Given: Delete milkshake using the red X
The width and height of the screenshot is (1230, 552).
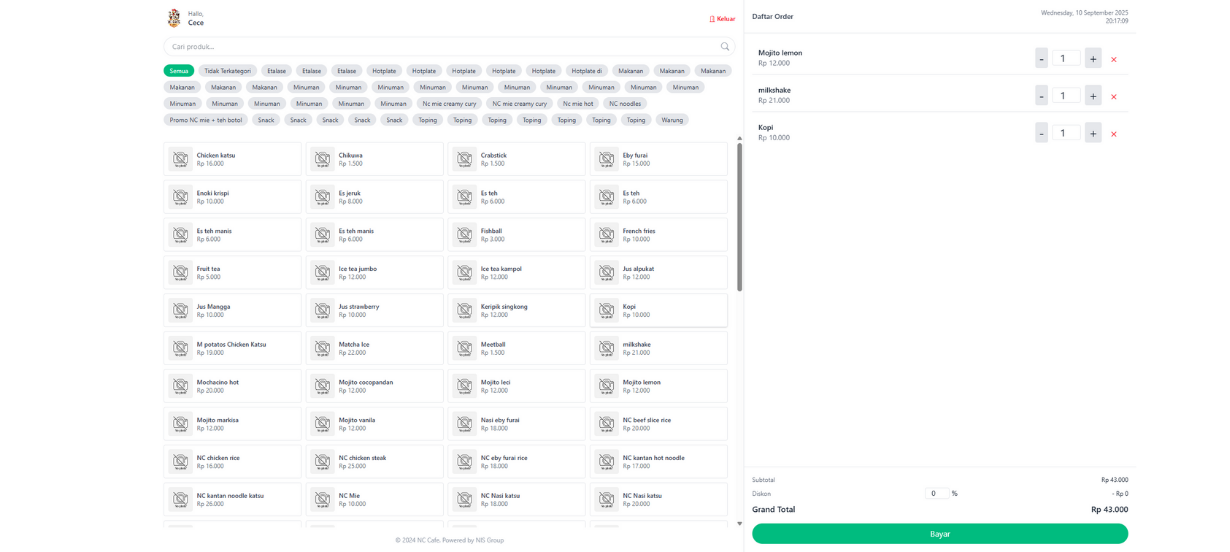Looking at the screenshot, I should pyautogui.click(x=1113, y=97).
